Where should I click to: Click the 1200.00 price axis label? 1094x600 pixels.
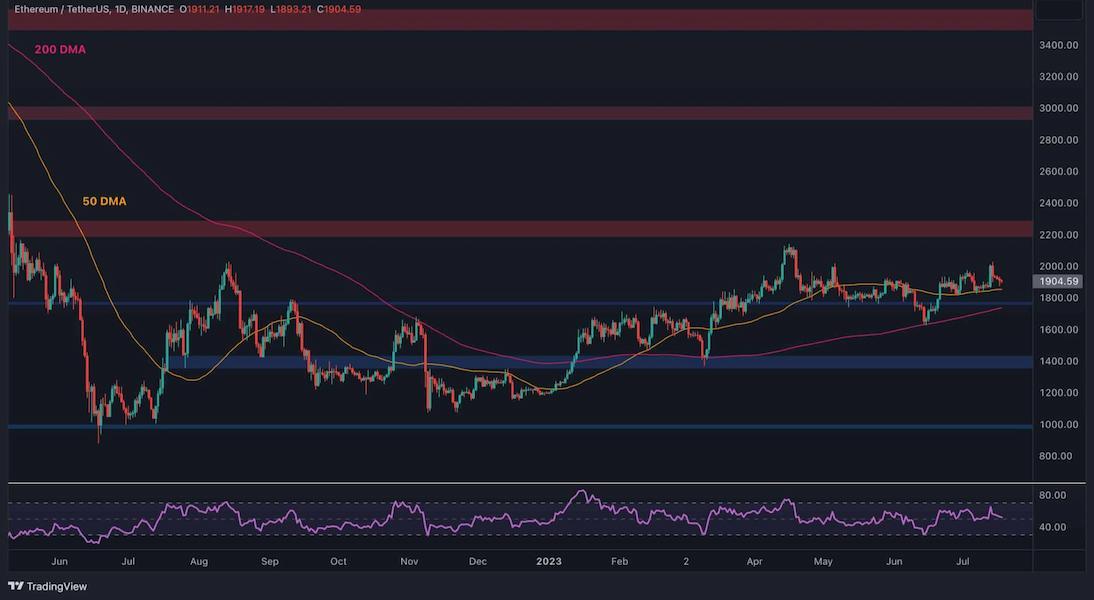click(1058, 392)
